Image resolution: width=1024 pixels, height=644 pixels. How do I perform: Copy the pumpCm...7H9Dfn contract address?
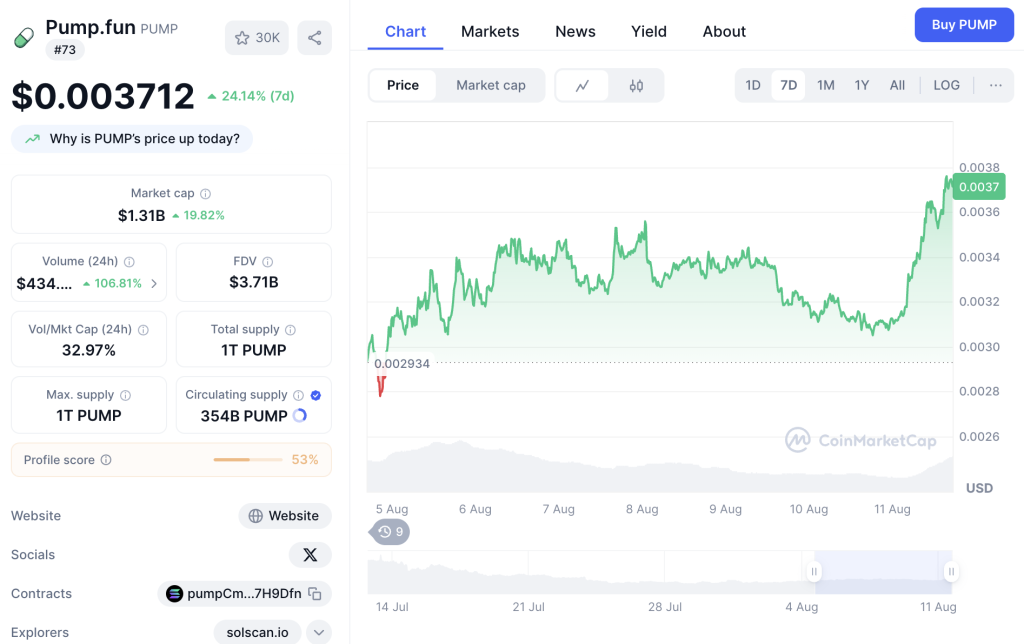pyautogui.click(x=315, y=594)
